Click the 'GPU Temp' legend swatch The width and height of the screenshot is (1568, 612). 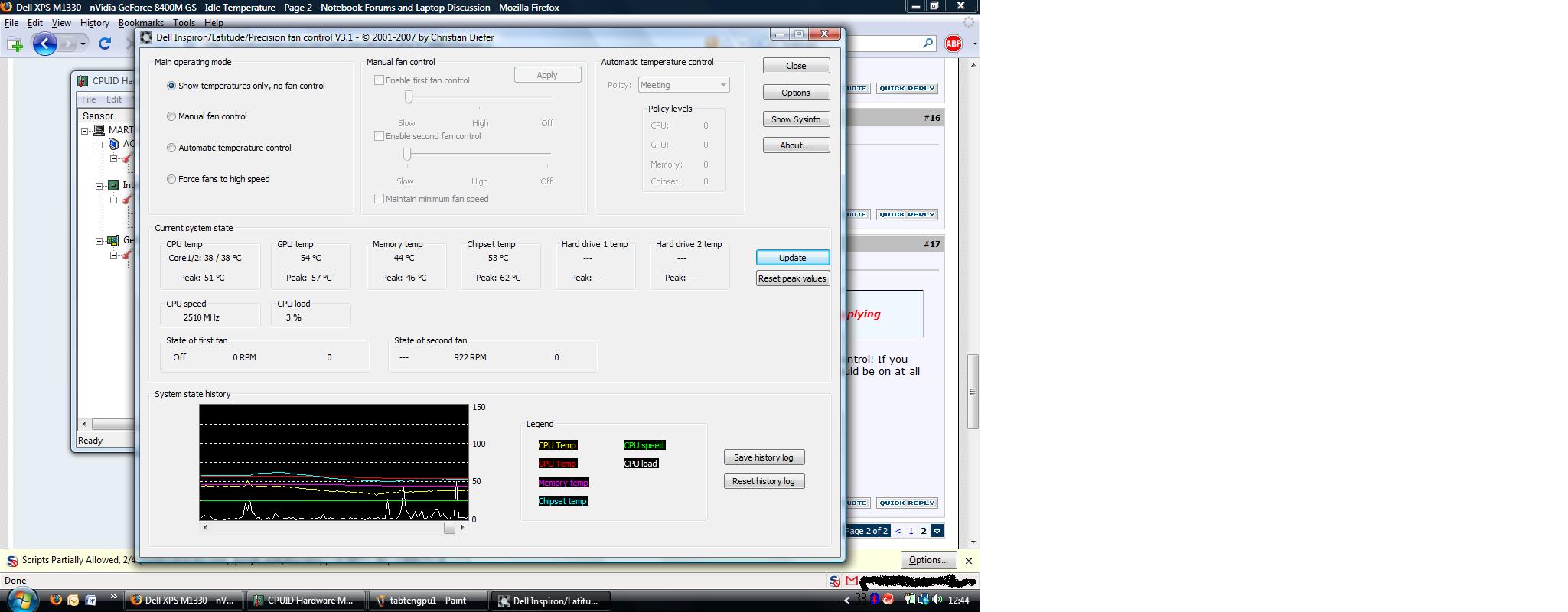(557, 464)
